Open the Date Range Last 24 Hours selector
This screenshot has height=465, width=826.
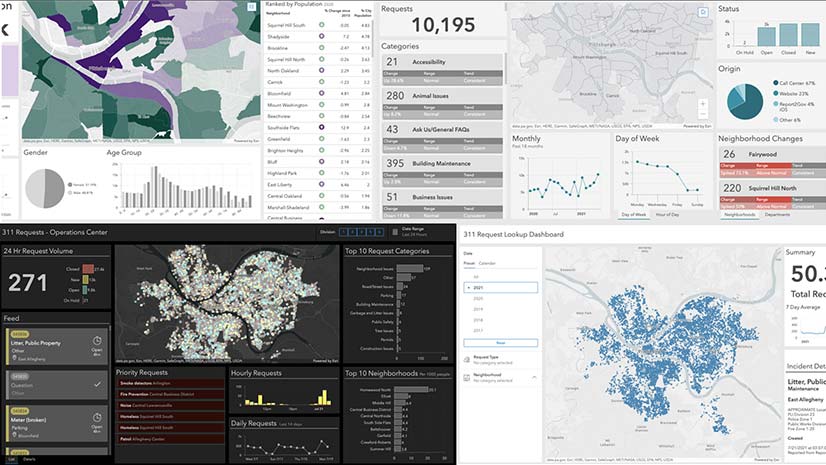tap(415, 232)
